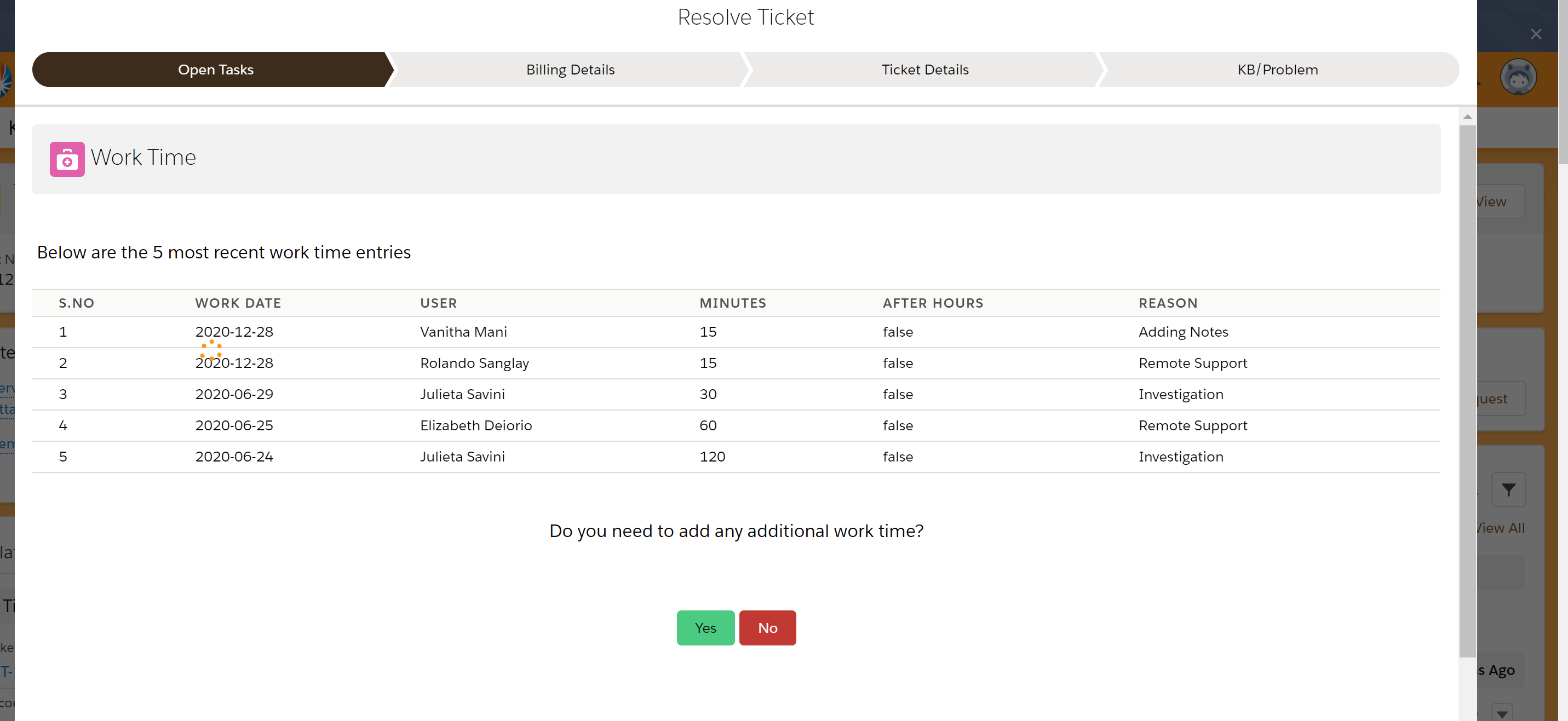The height and width of the screenshot is (721, 1568).
Task: Click the scroll up arrow in dialog
Action: [x=1468, y=117]
